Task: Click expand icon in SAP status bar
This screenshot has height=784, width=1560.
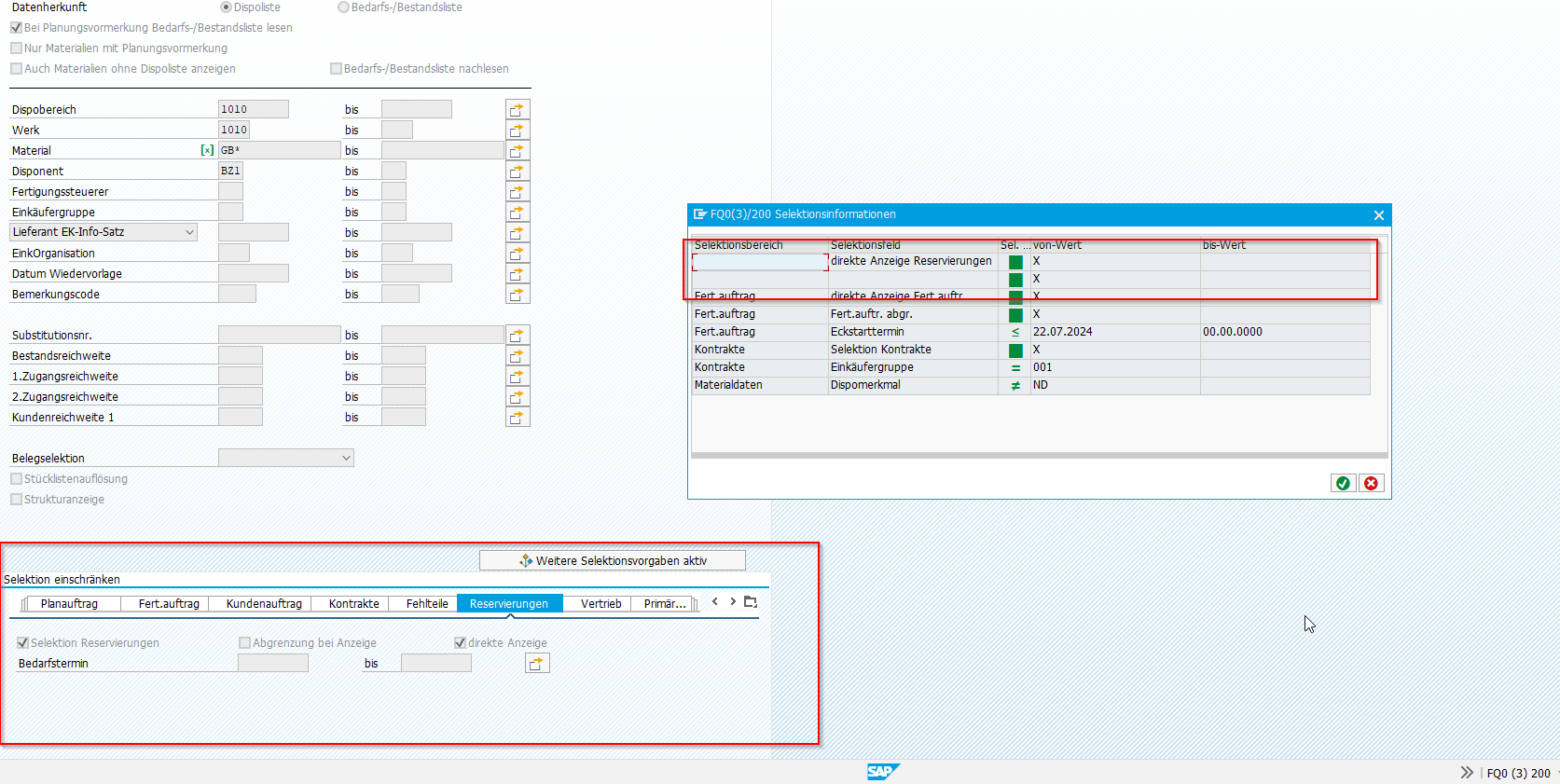Action: click(x=1467, y=773)
